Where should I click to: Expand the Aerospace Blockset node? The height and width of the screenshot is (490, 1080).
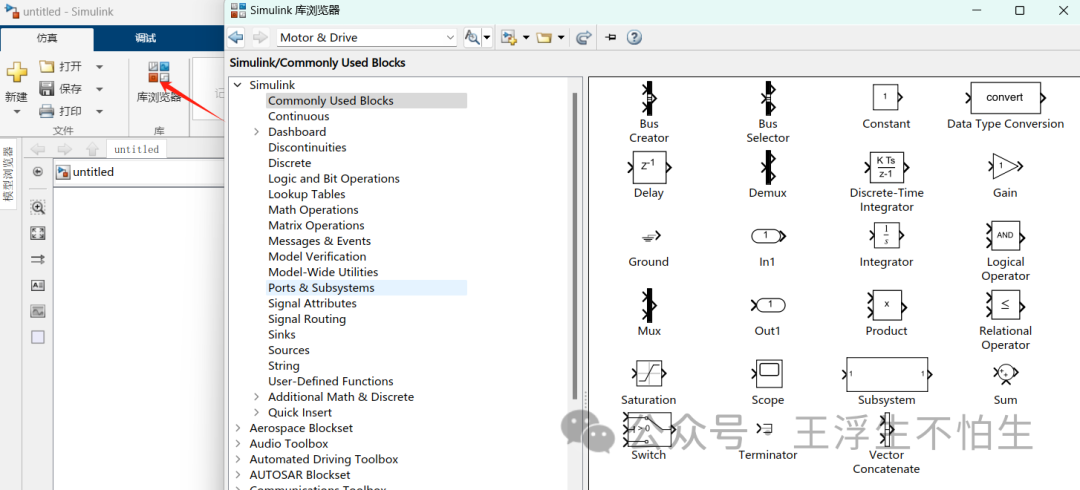pyautogui.click(x=238, y=428)
